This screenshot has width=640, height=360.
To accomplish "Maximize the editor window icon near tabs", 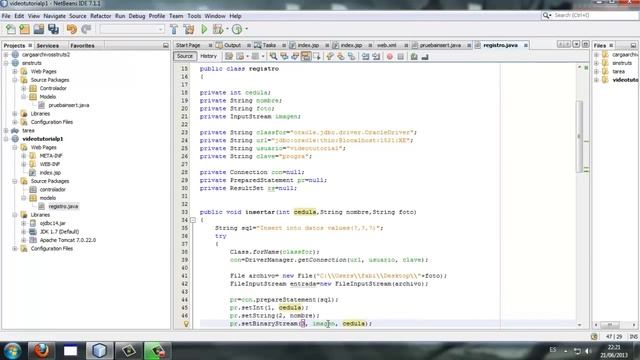I will tap(585, 44).
